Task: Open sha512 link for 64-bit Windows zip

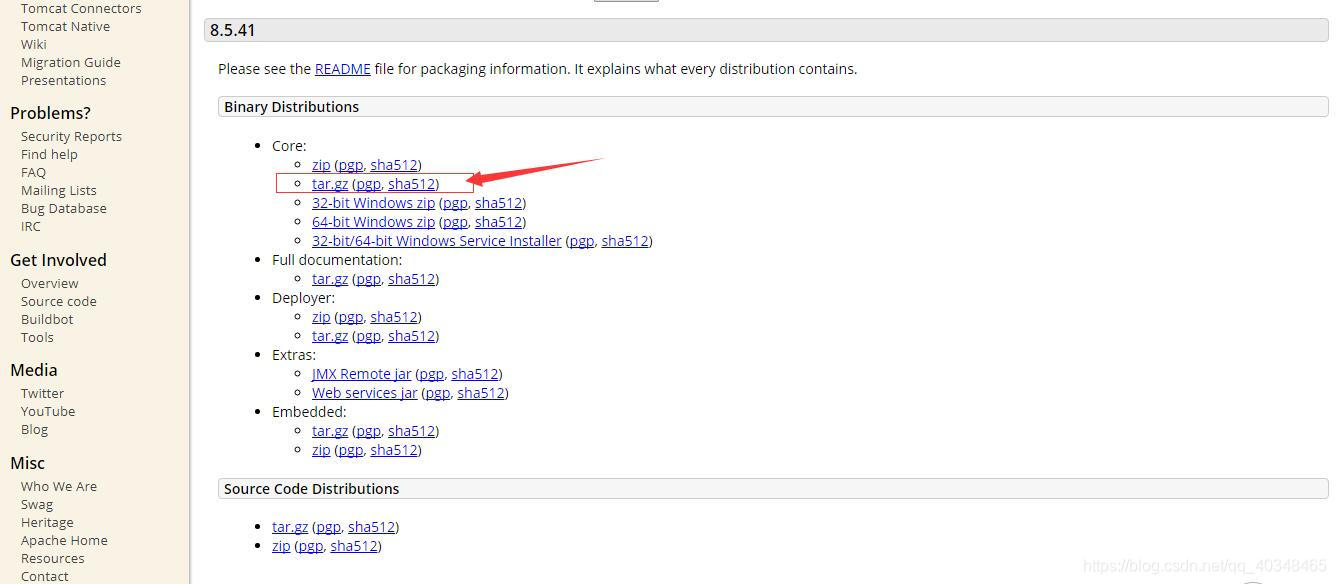Action: 498,222
